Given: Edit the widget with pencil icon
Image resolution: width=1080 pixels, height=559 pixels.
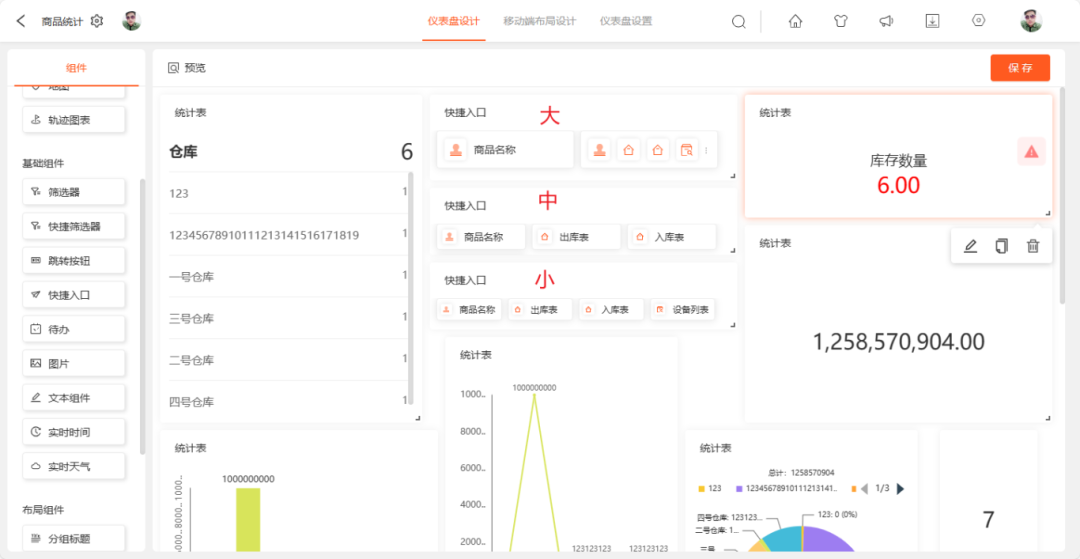Looking at the screenshot, I should (x=970, y=246).
